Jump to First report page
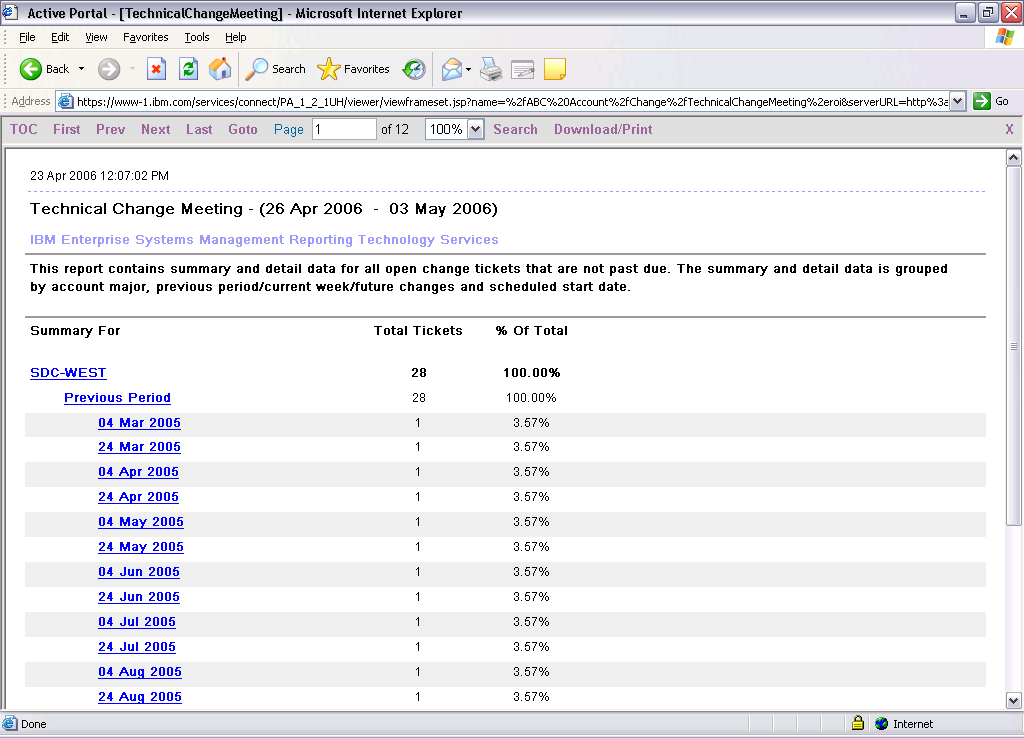The image size is (1024, 738). (x=67, y=129)
